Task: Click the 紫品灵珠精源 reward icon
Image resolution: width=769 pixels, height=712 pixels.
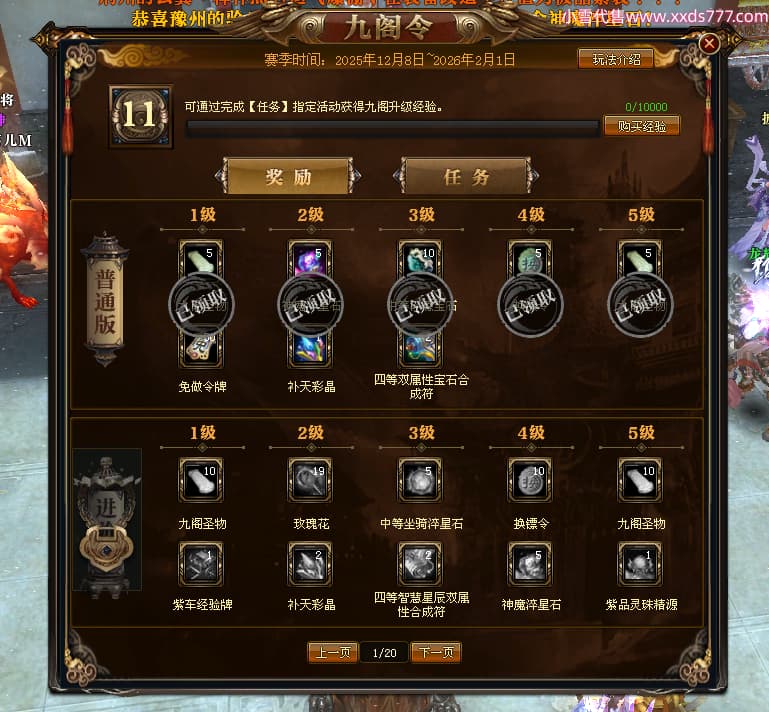Action: (641, 564)
